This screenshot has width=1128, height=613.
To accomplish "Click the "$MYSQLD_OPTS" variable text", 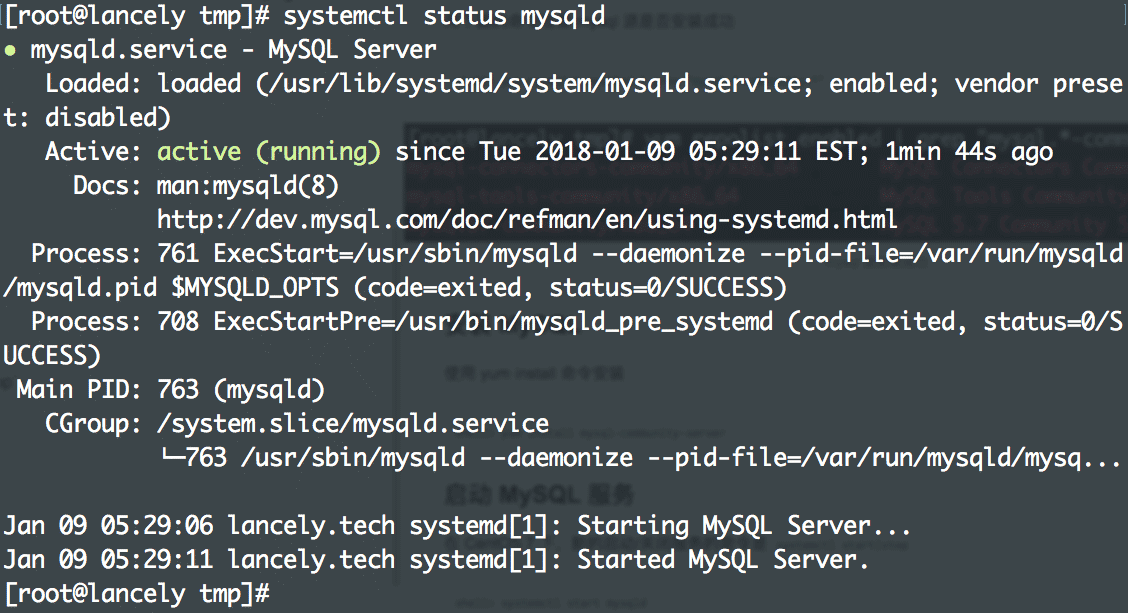I will pyautogui.click(x=255, y=287).
